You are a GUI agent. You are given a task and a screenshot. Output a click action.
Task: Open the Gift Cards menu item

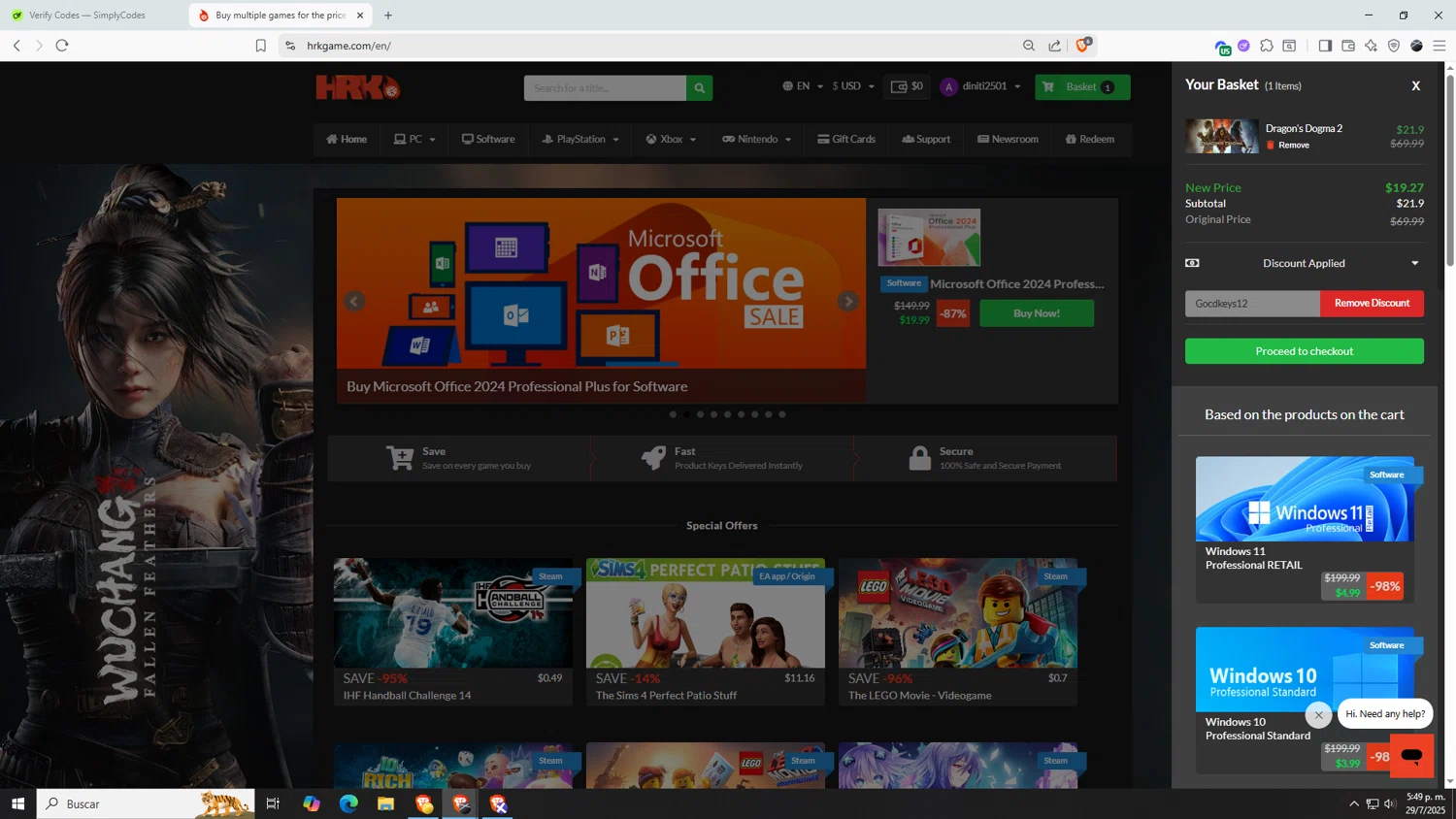coord(846,139)
